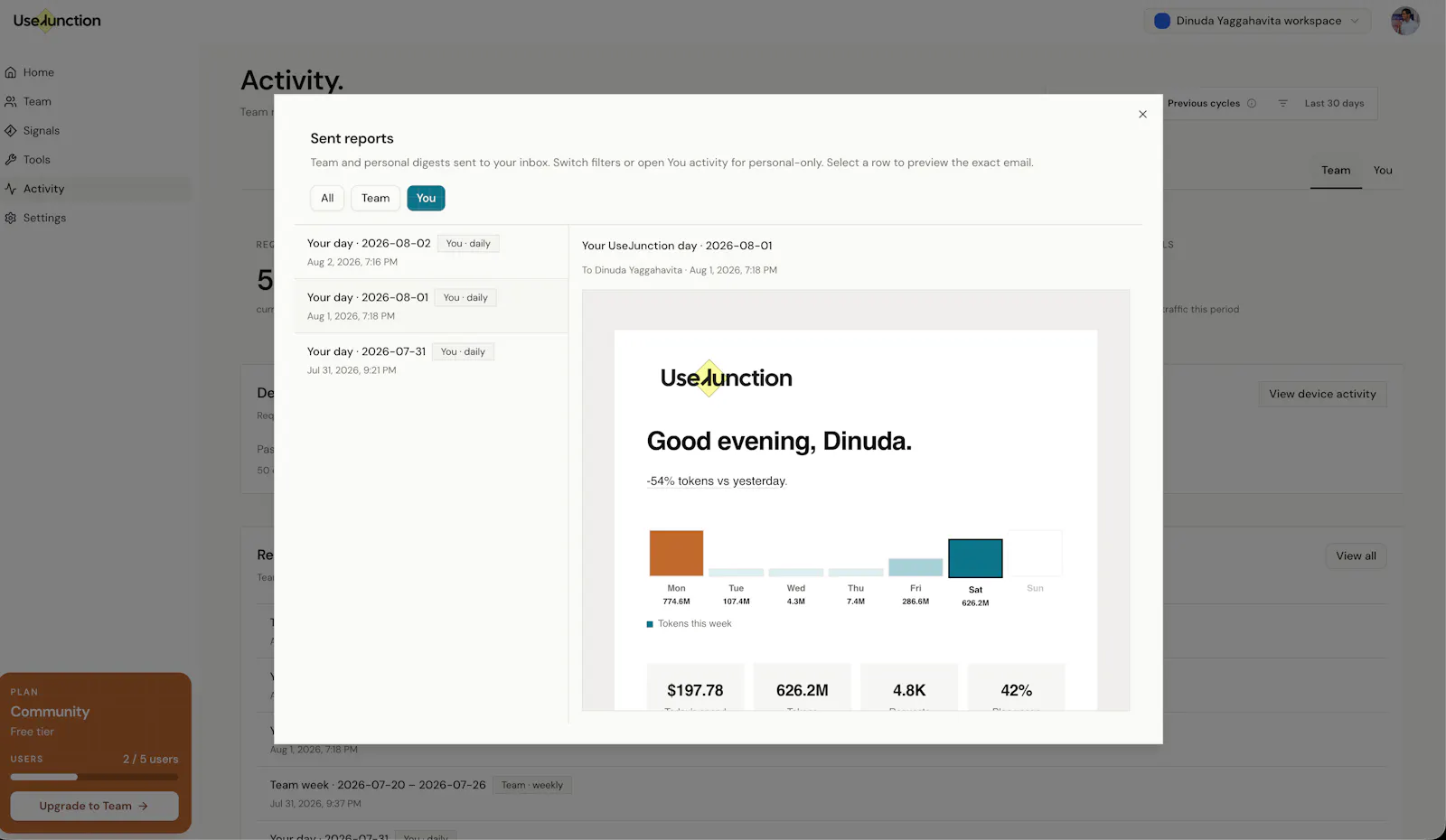Click the Tokens this week legend marker
The width and height of the screenshot is (1446, 840).
click(x=650, y=624)
